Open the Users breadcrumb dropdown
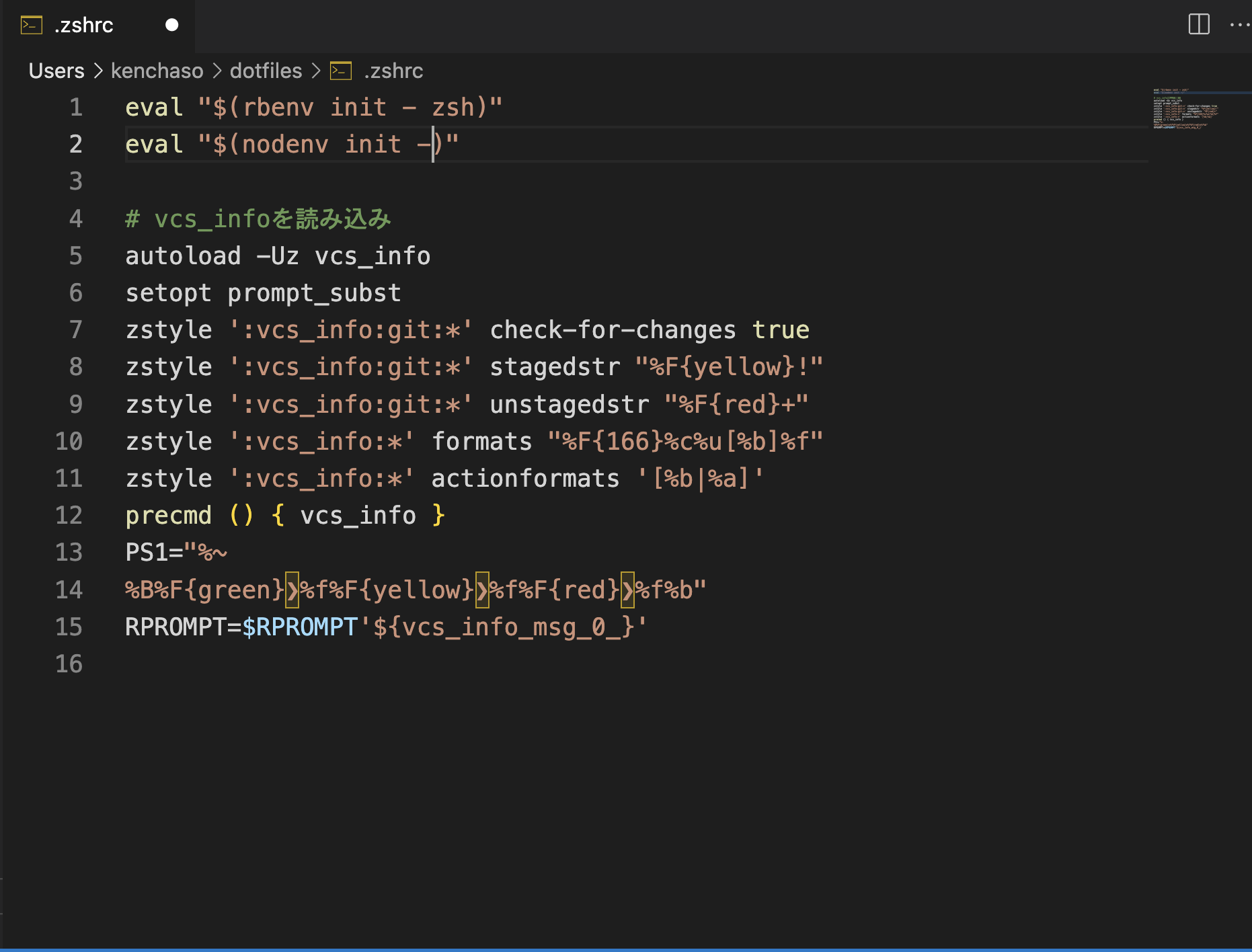Screen dimensions: 1252x952 [x=56, y=71]
